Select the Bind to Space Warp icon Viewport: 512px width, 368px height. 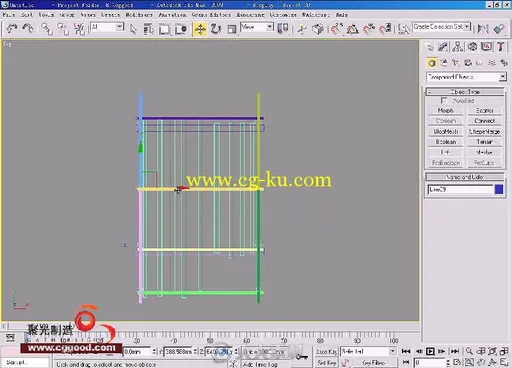point(79,29)
